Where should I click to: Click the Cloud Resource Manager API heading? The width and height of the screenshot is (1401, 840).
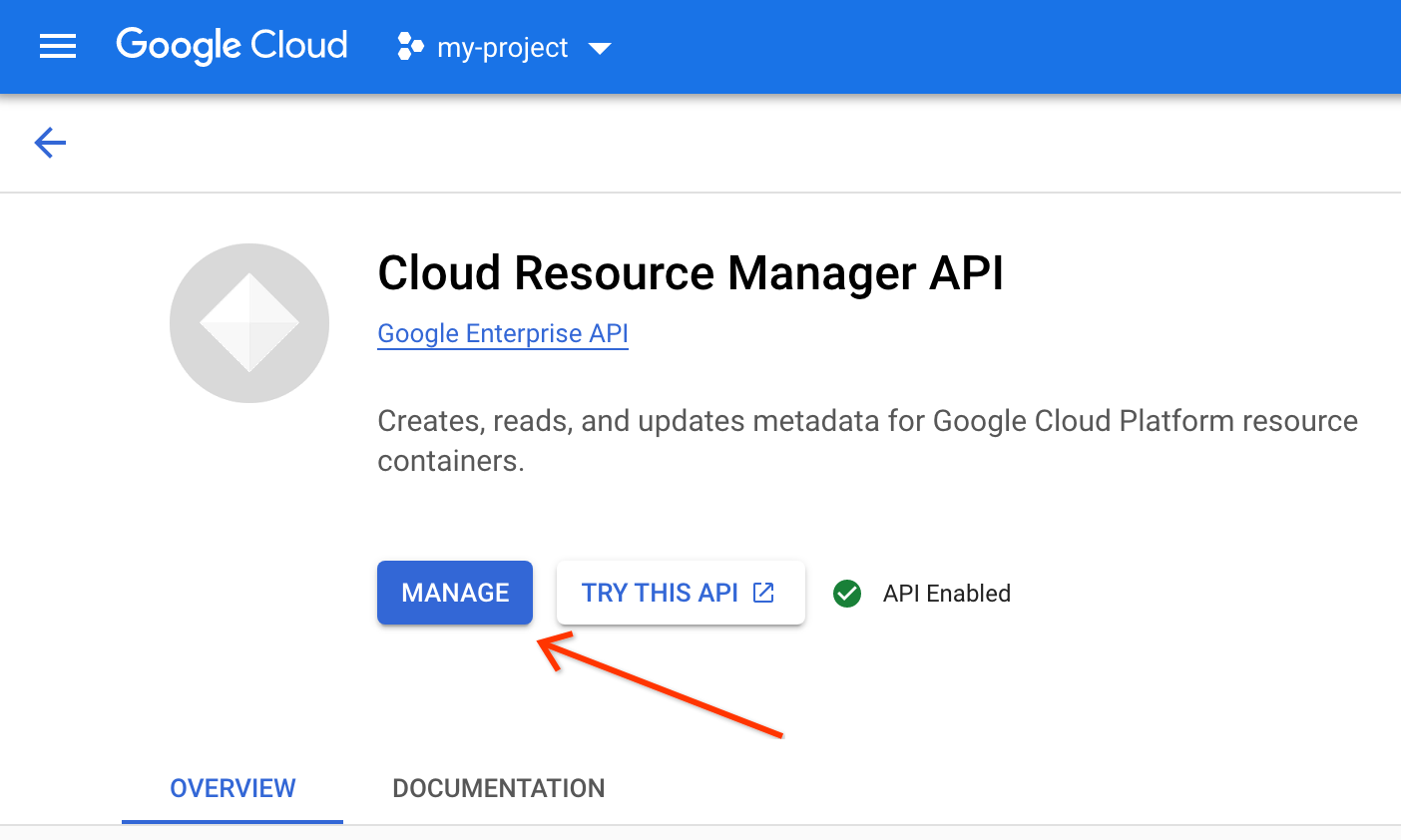pos(691,273)
